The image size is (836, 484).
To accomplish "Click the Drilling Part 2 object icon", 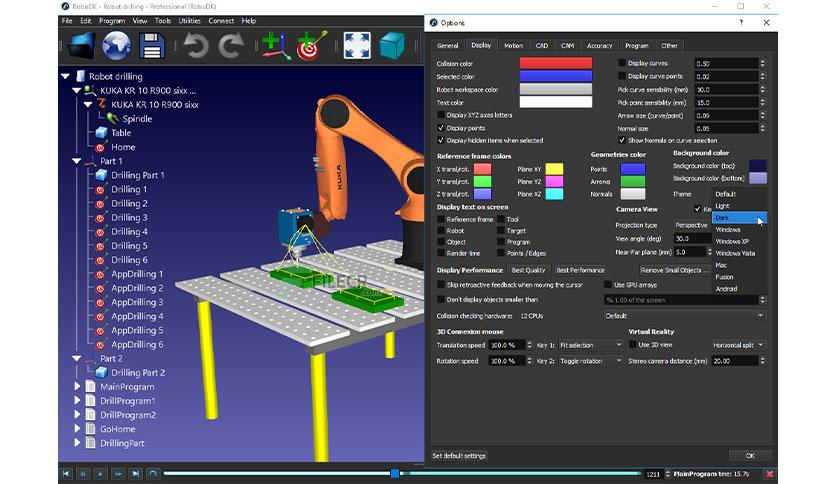I will [101, 373].
